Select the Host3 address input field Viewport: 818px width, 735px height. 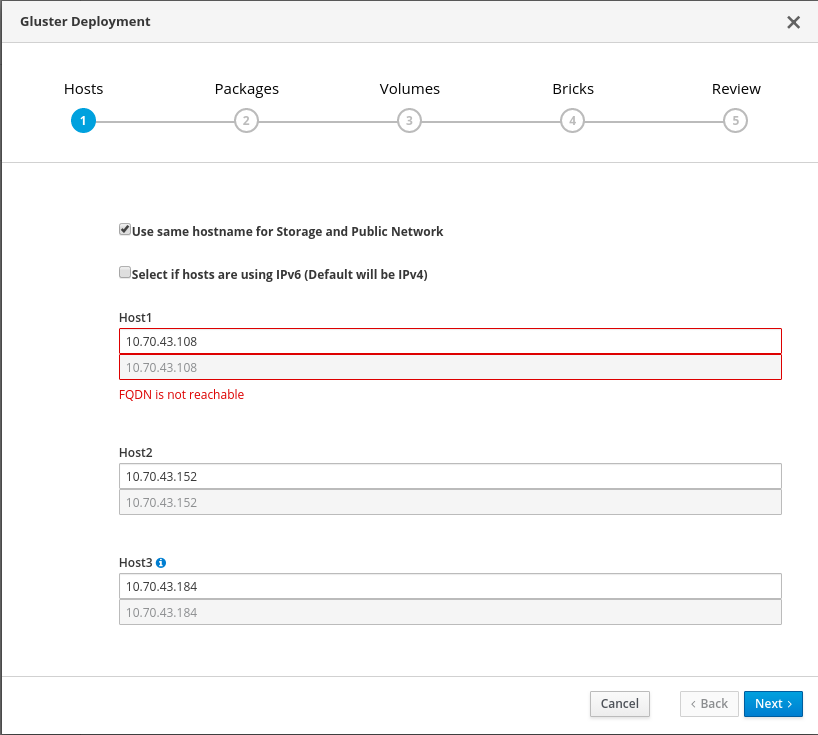(x=450, y=586)
